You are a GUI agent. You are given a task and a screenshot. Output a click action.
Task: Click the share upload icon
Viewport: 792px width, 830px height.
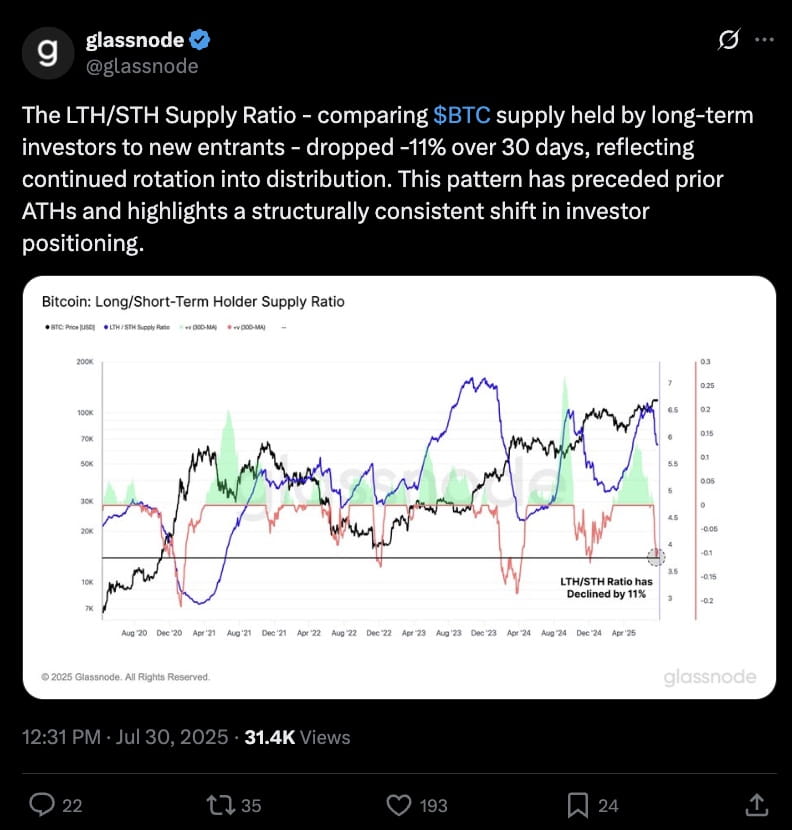tap(757, 805)
